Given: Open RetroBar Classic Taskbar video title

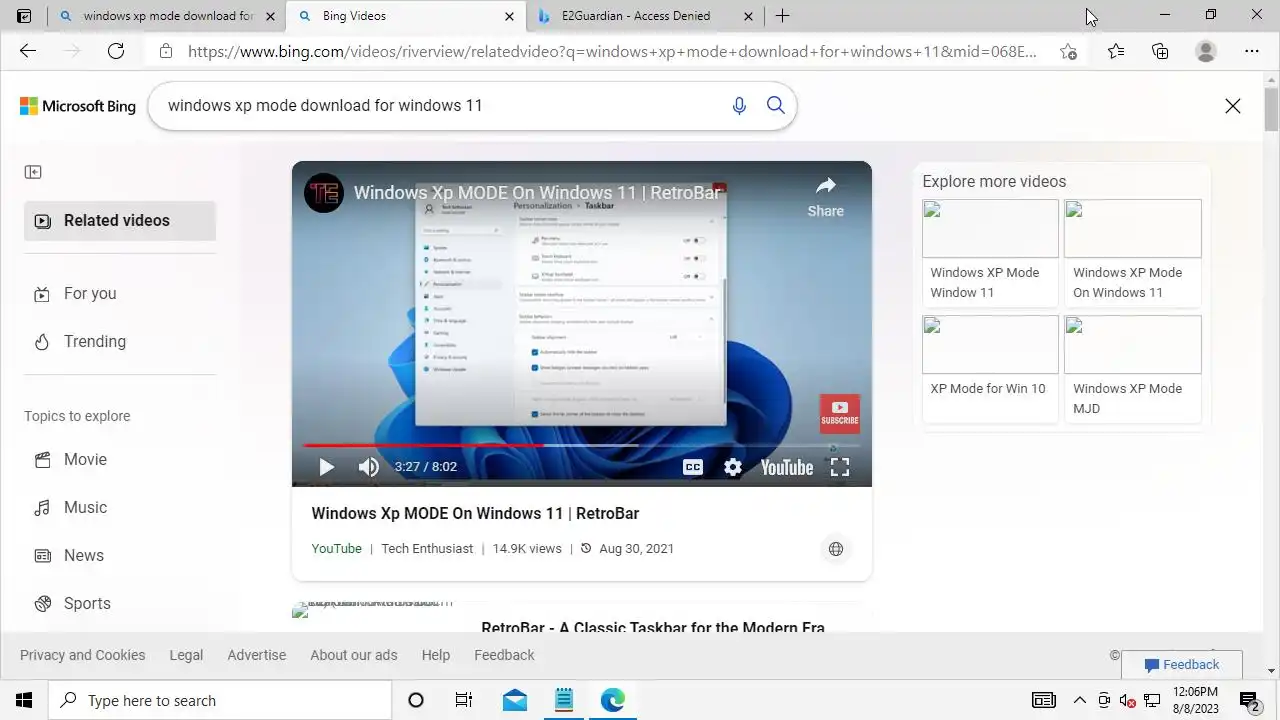Looking at the screenshot, I should pos(653,627).
